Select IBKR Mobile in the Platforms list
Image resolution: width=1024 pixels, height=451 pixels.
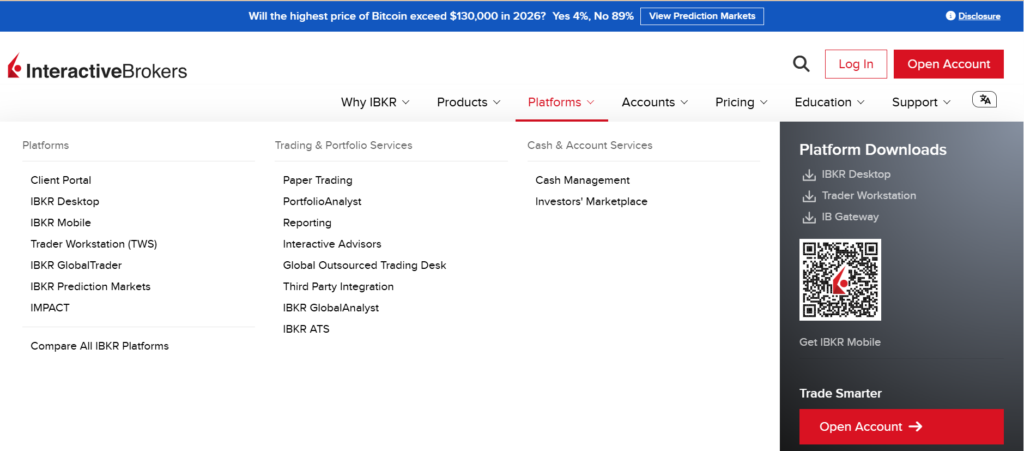click(61, 223)
